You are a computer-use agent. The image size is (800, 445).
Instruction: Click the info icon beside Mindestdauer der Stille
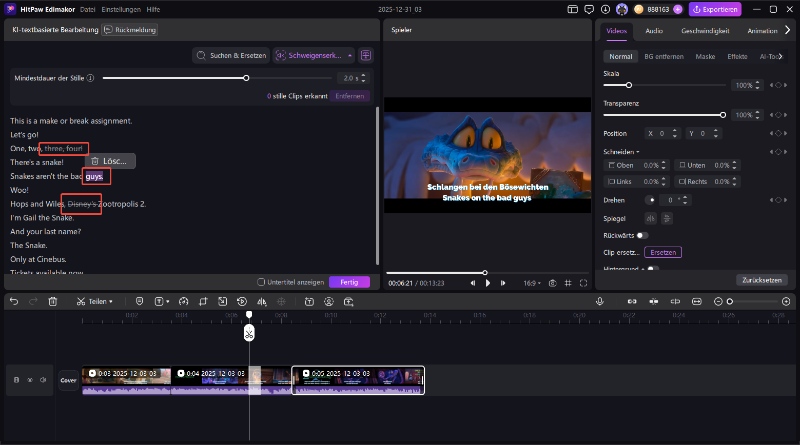(x=91, y=77)
